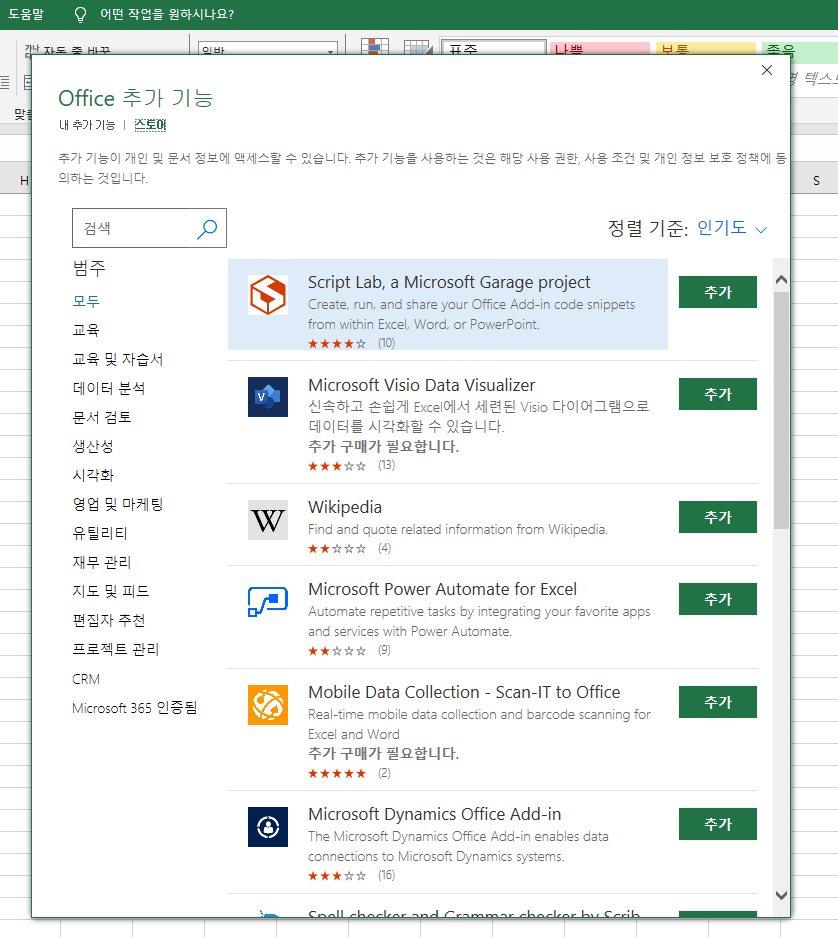The height and width of the screenshot is (937, 838).
Task: Select the 모두 category
Action: pos(86,301)
